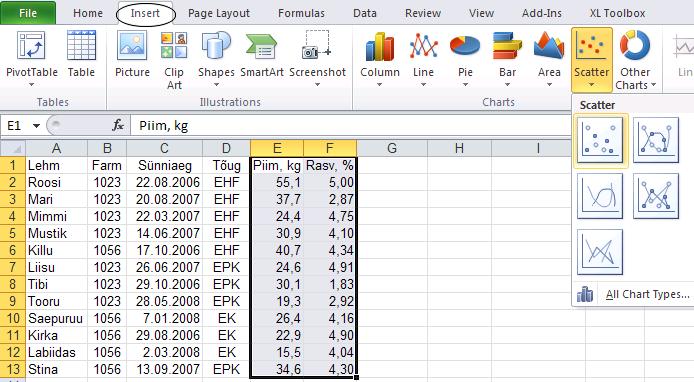Switch to Page Layout tab
The height and width of the screenshot is (382, 694).
coord(219,13)
